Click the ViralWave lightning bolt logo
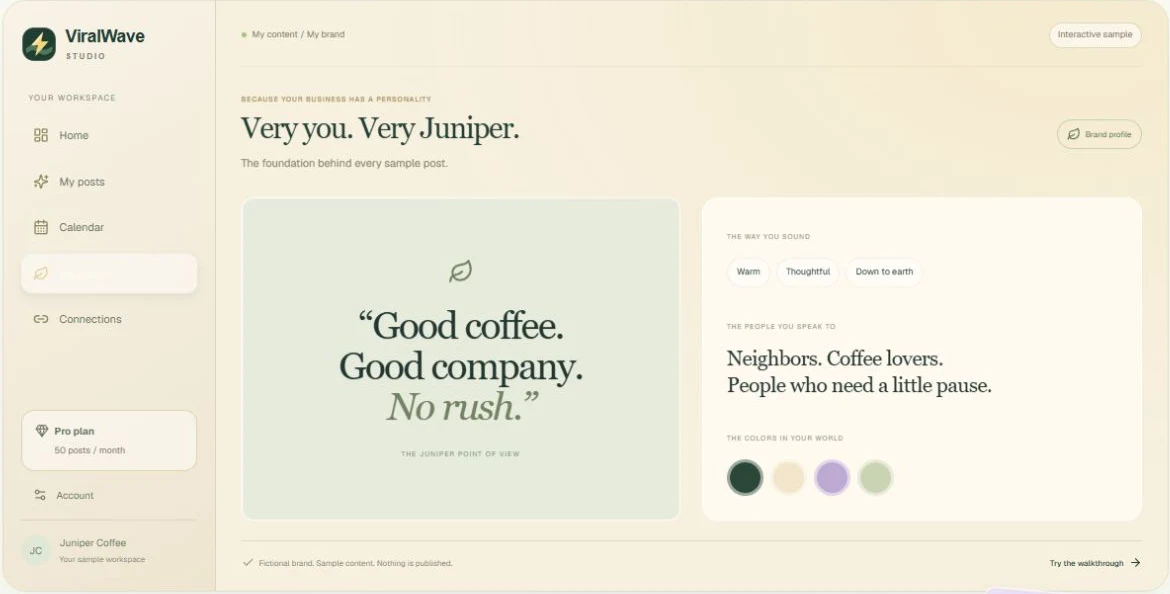 [39, 44]
